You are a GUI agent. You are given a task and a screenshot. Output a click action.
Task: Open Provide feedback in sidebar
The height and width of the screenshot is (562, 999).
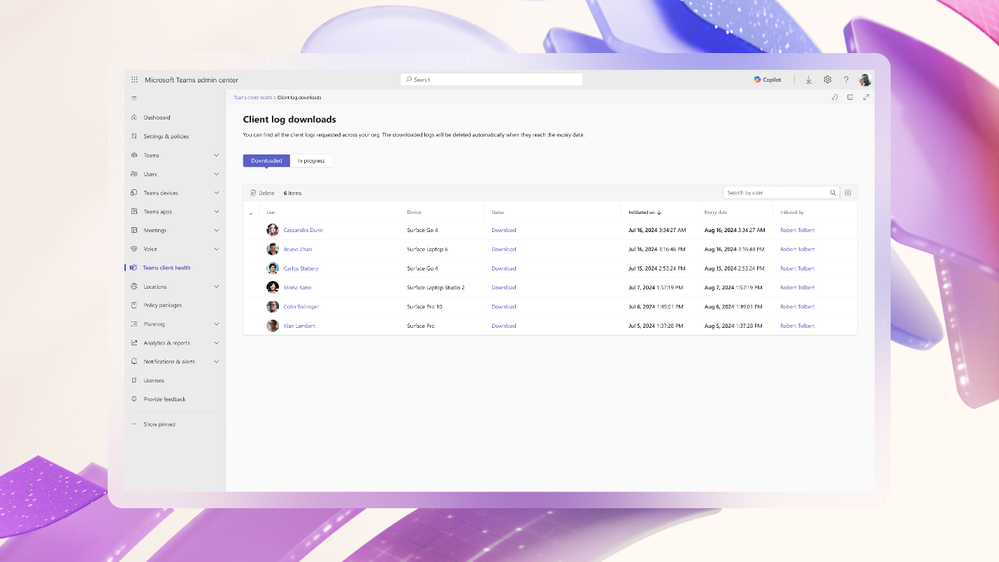(x=164, y=400)
